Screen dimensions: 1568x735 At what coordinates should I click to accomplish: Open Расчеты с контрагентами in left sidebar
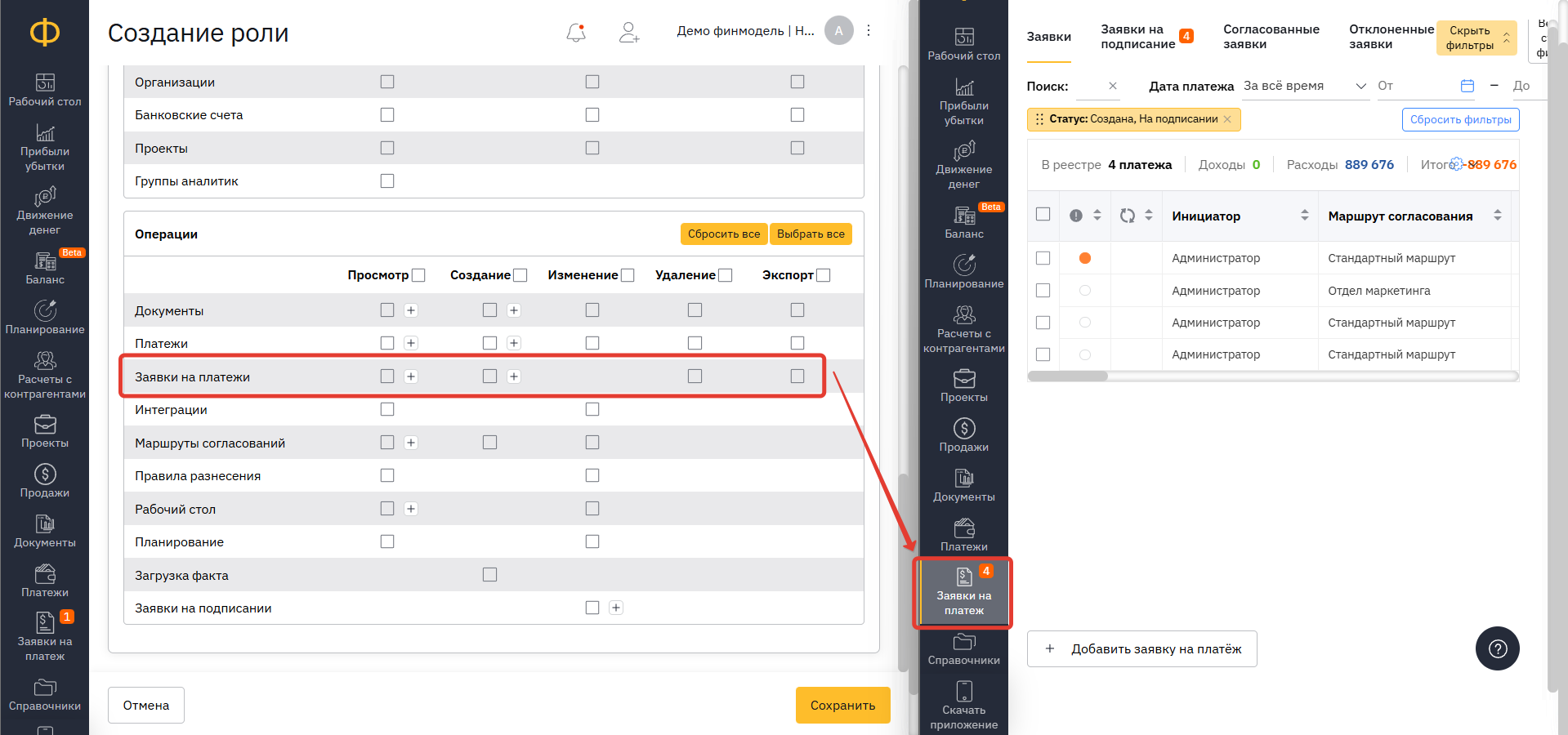tap(45, 374)
